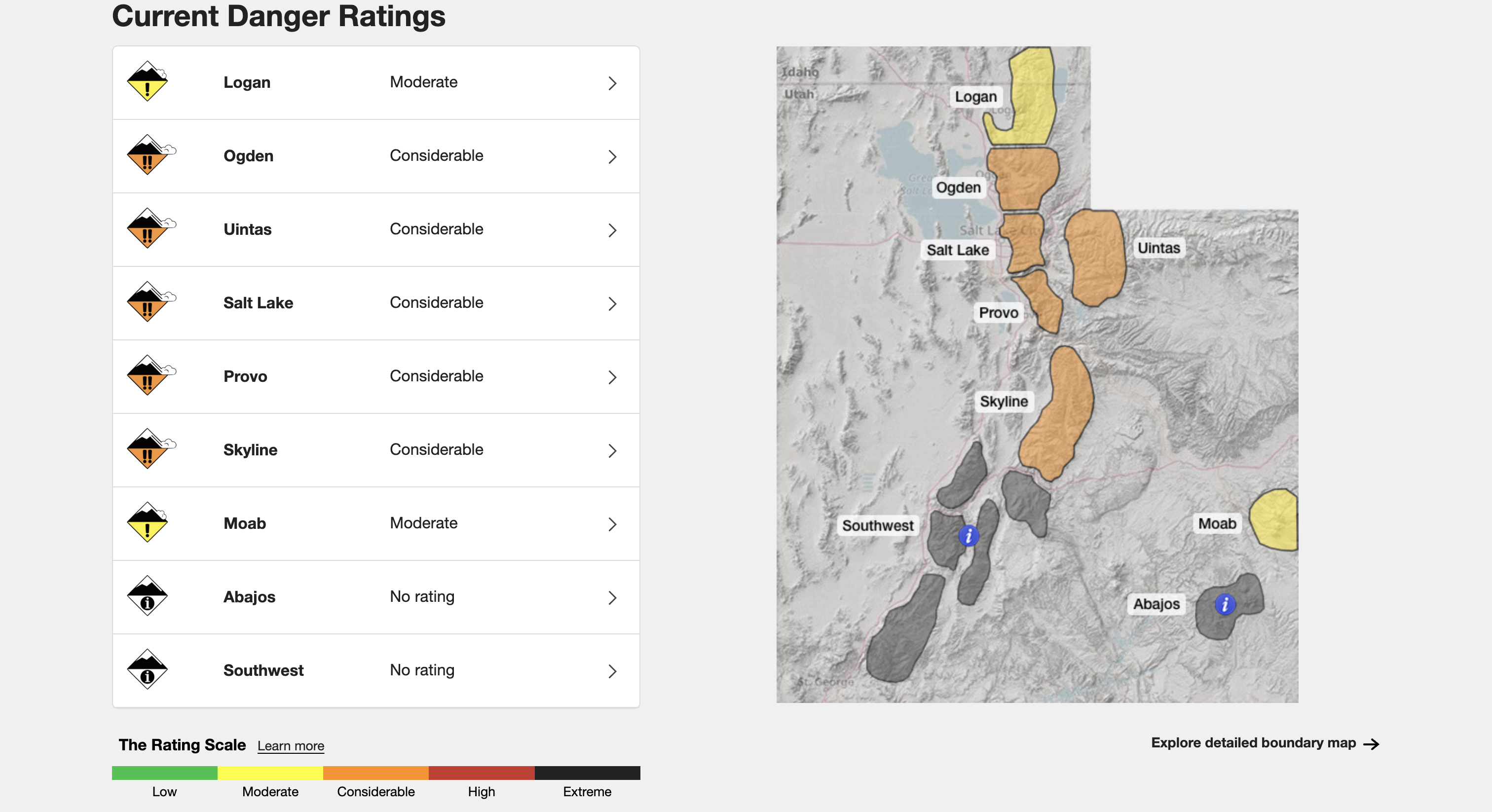Click the red High color on rating scale
Image resolution: width=1492 pixels, height=812 pixels.
coord(481,773)
